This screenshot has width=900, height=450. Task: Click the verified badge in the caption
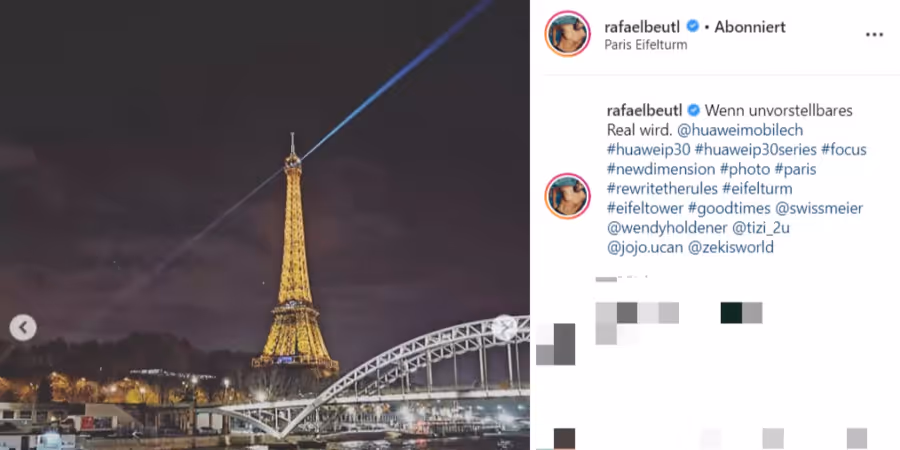pyautogui.click(x=693, y=110)
